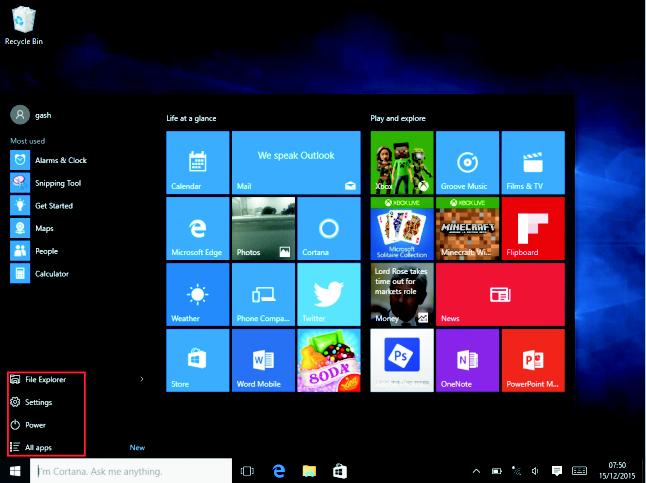Open the Groove Music tile
646x483 pixels.
tap(468, 162)
